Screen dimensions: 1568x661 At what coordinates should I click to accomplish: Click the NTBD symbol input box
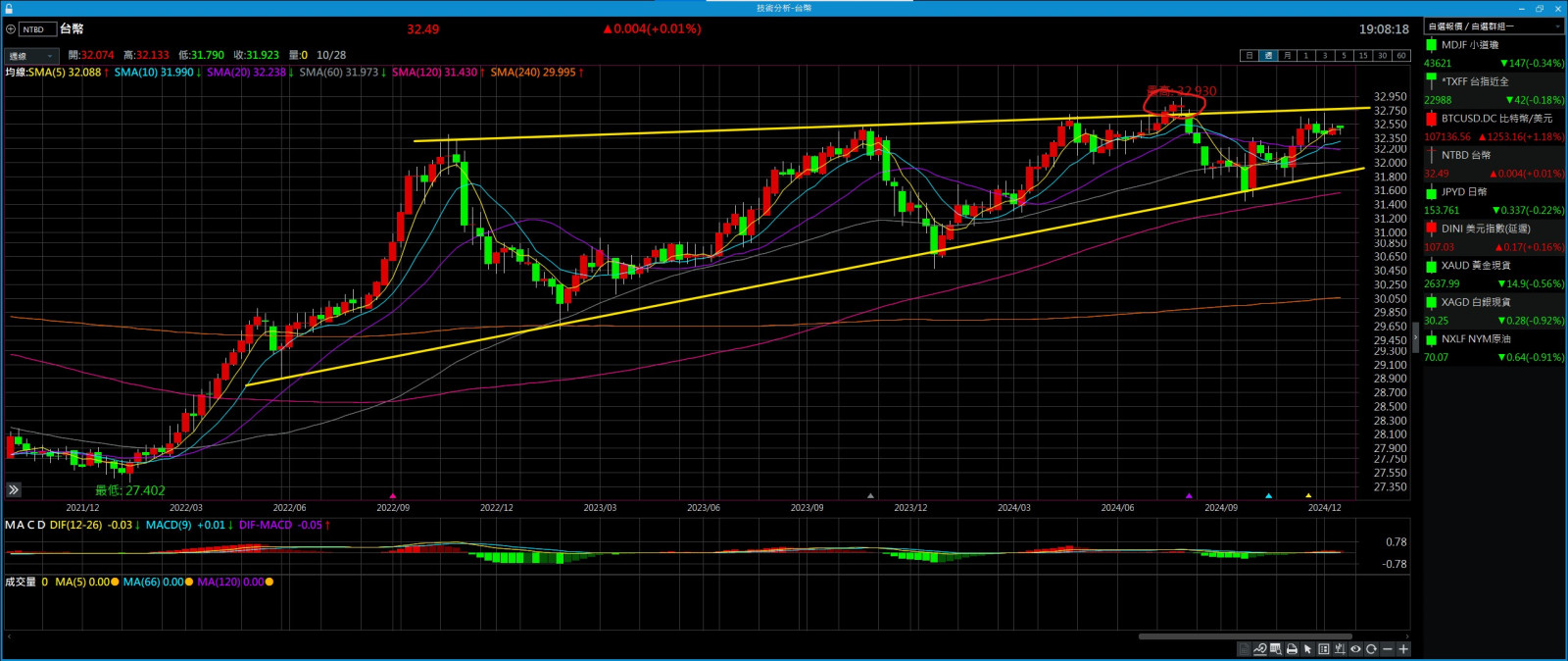click(x=37, y=29)
